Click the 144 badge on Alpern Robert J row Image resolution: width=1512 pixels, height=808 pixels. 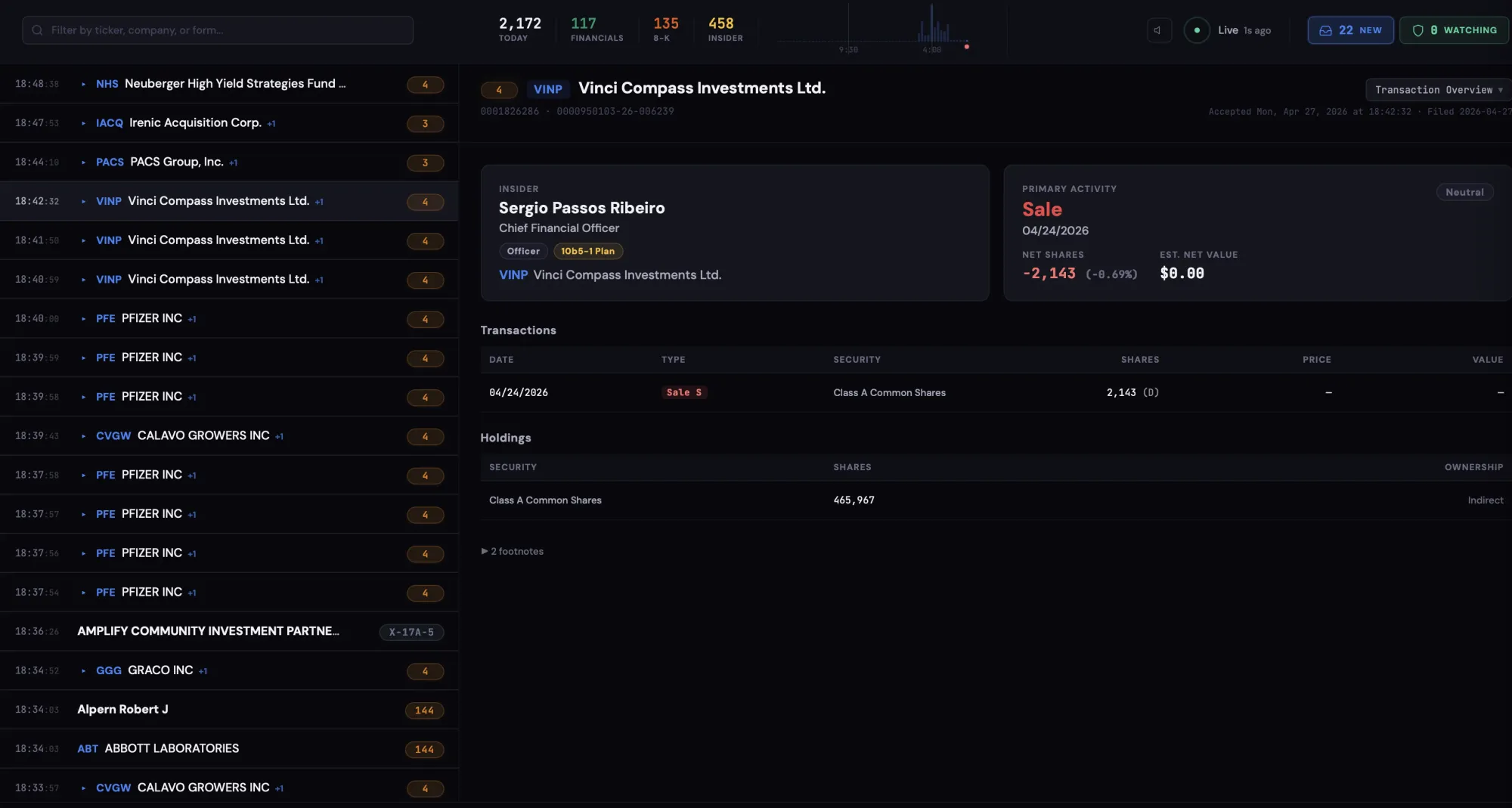424,710
